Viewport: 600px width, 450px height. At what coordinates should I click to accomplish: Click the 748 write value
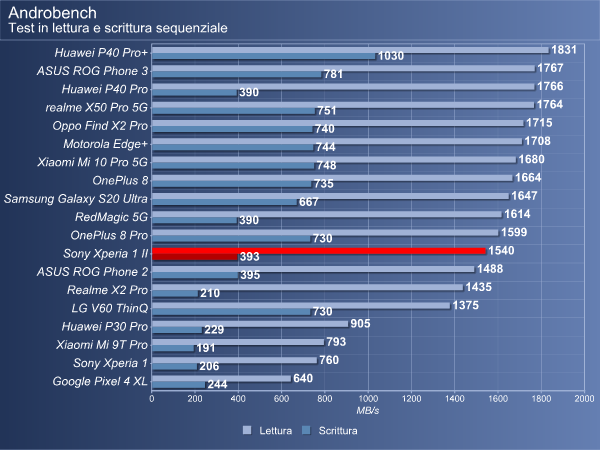(326, 165)
